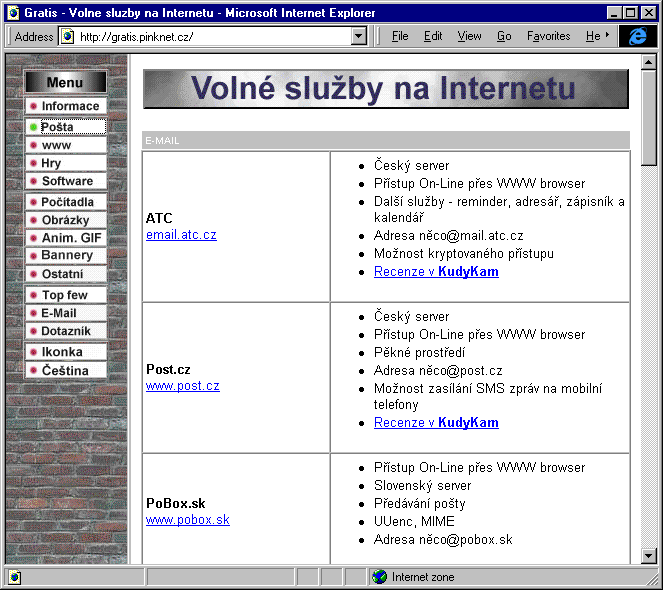Minimize the Internet Explorer window
Image resolution: width=663 pixels, height=590 pixels.
[614, 13]
